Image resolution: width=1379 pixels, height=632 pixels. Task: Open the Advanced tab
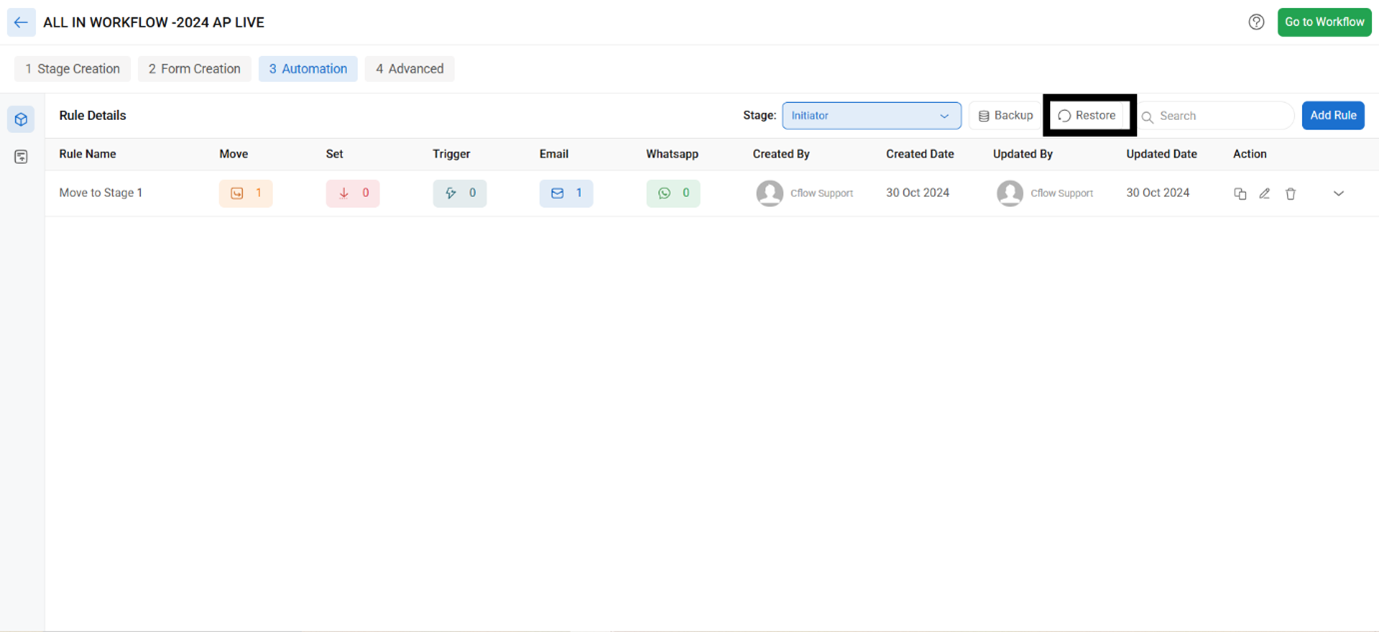tap(409, 69)
